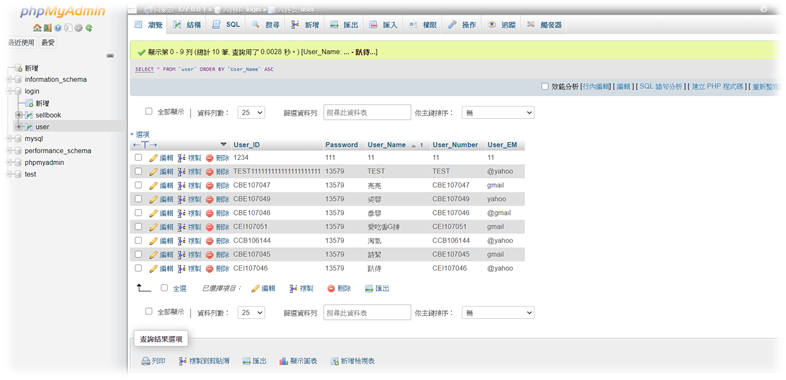Click the SQL 語句分析 explain link
This screenshot has height=380, width=786.
point(661,87)
